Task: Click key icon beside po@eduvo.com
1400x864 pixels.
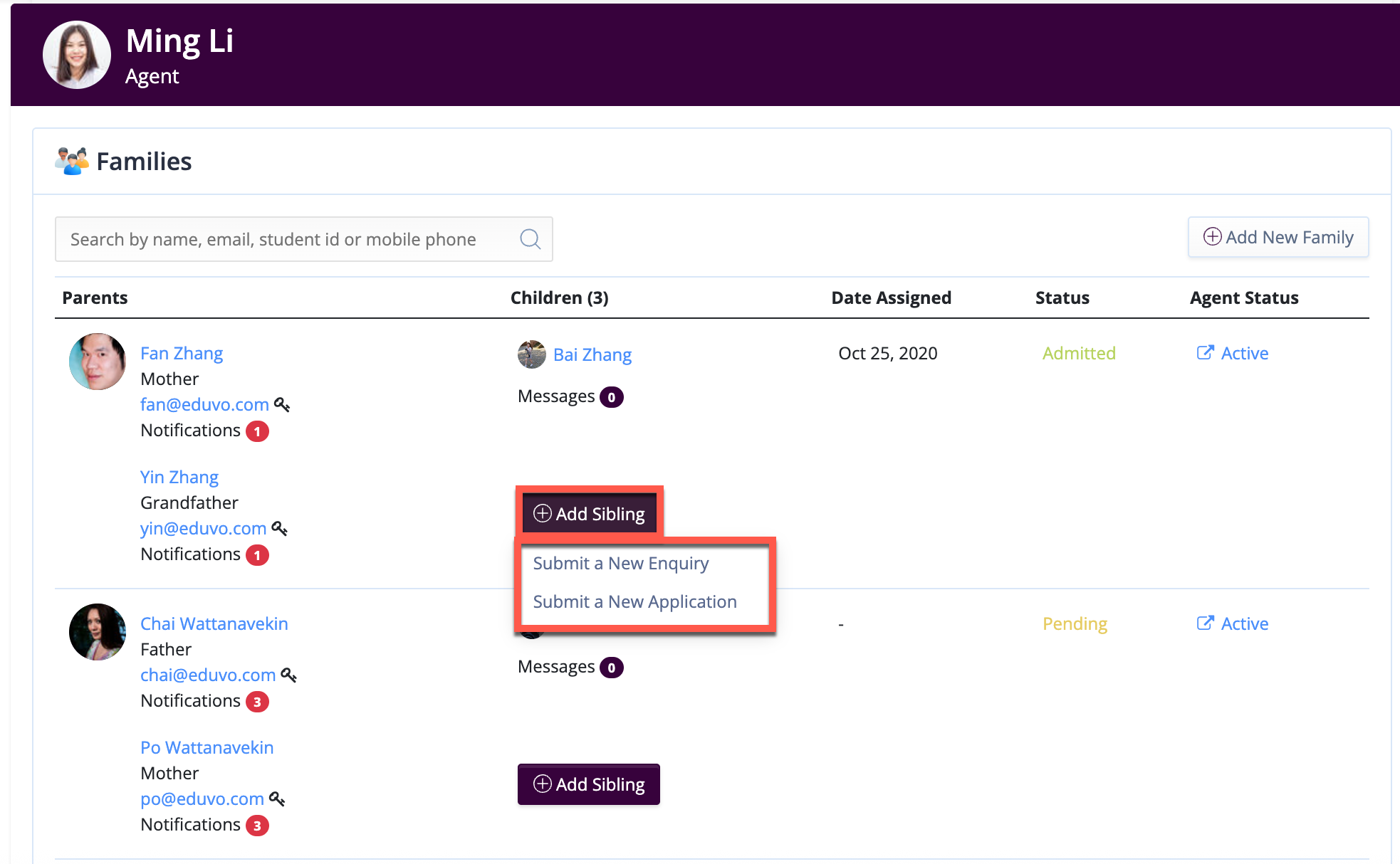Action: pyautogui.click(x=277, y=799)
